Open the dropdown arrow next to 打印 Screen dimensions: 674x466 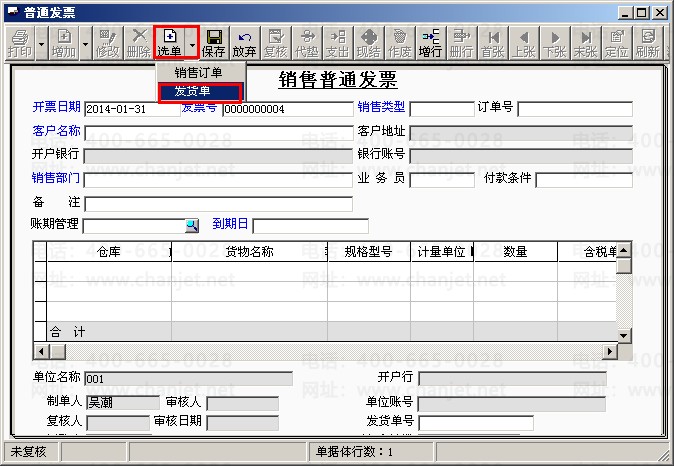pyautogui.click(x=41, y=43)
